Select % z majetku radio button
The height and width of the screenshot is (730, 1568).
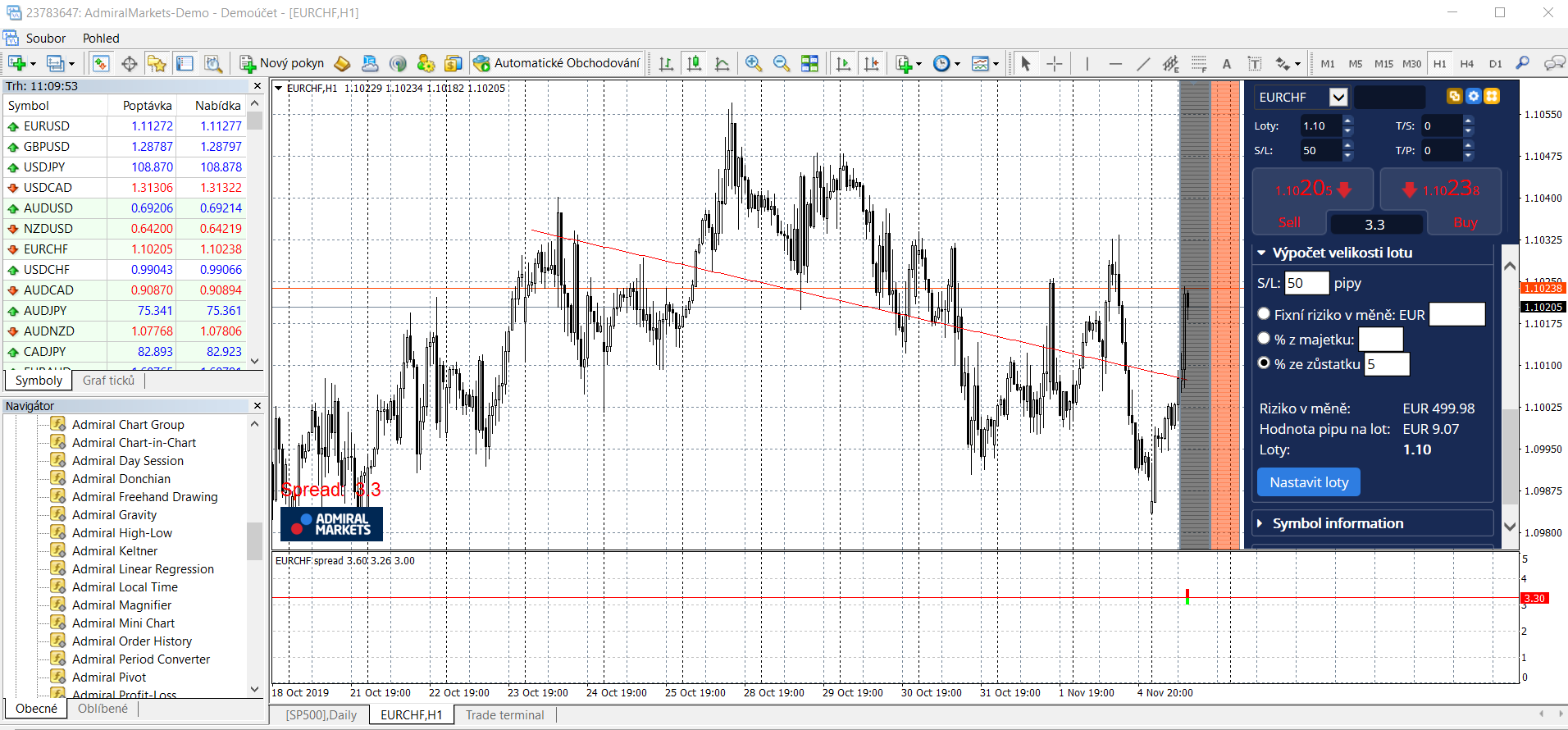tap(1264, 338)
